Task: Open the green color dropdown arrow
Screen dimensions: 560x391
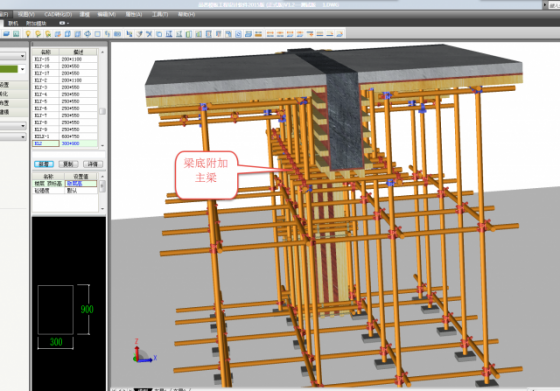Action: click(x=22, y=69)
